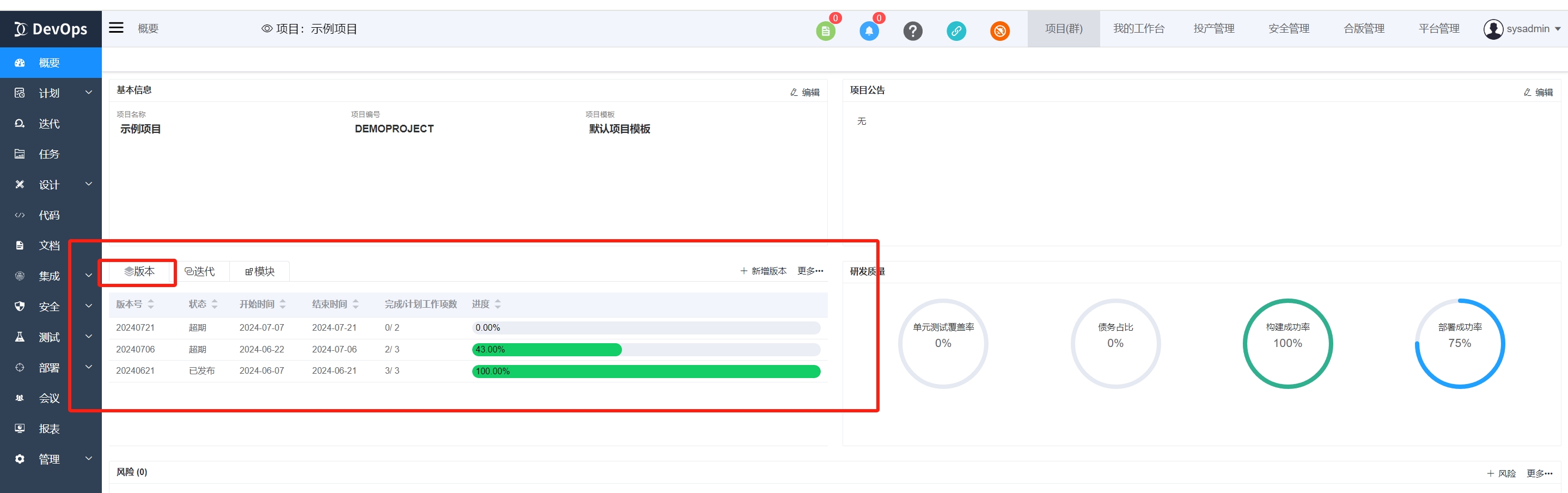Click 编辑 in the 基本信息 panel
Viewport: 1568px width, 493px height.
coord(804,93)
